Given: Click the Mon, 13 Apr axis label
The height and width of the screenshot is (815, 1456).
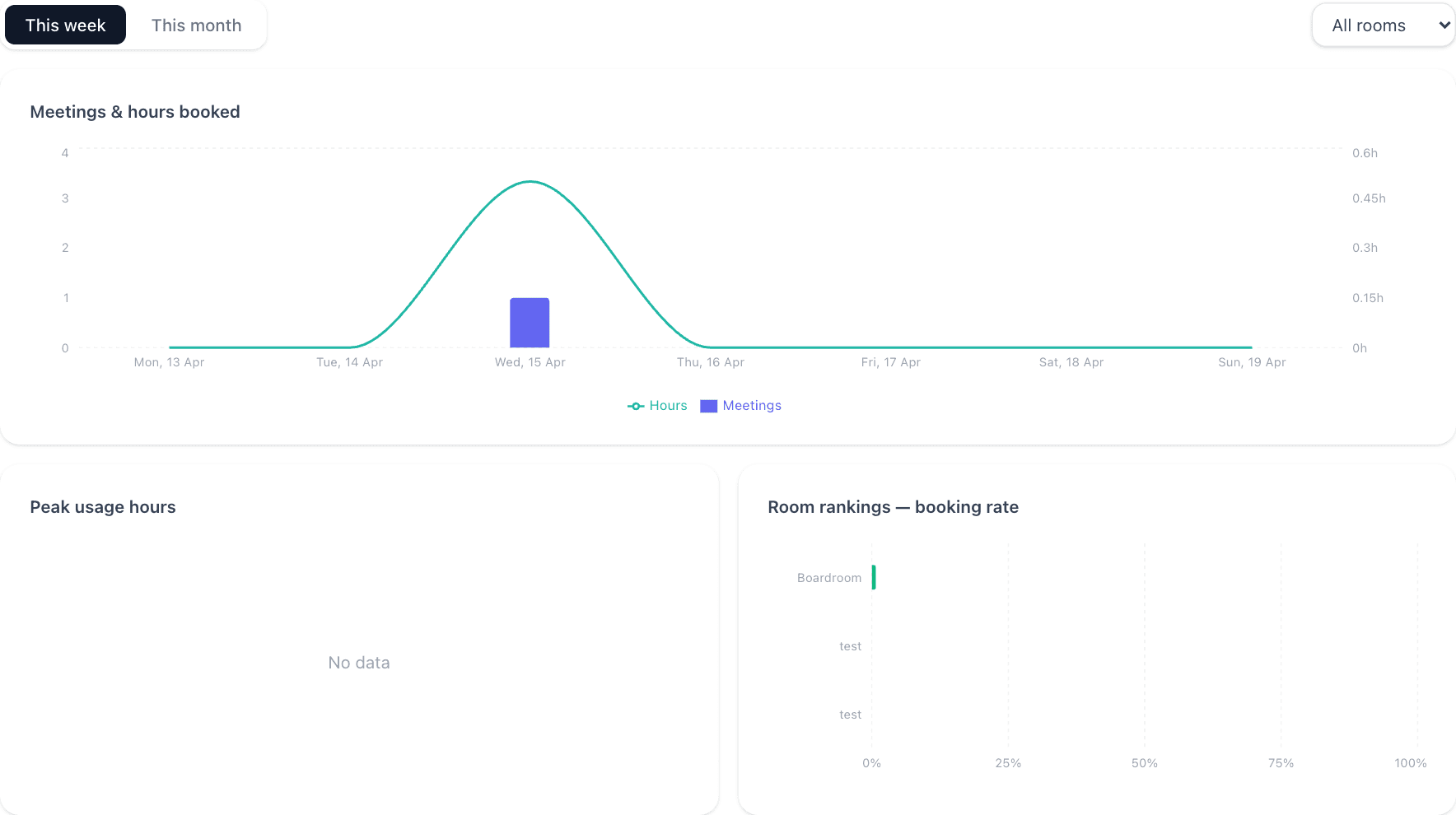Looking at the screenshot, I should (x=169, y=361).
